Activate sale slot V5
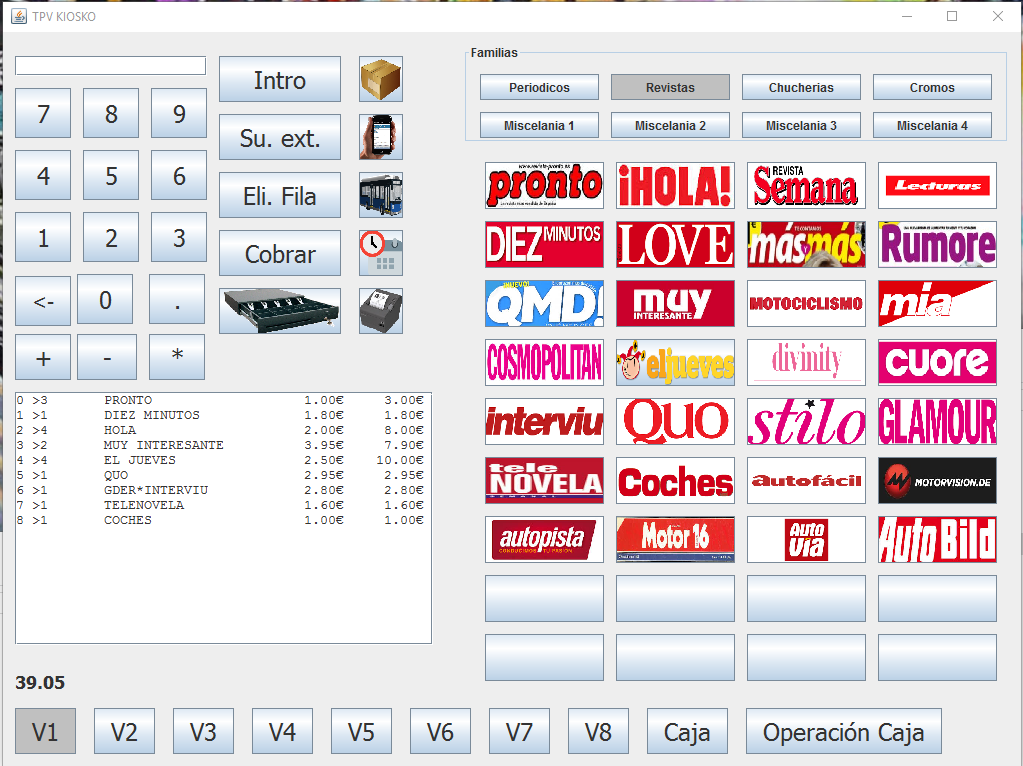Image resolution: width=1023 pixels, height=766 pixels. (x=361, y=732)
